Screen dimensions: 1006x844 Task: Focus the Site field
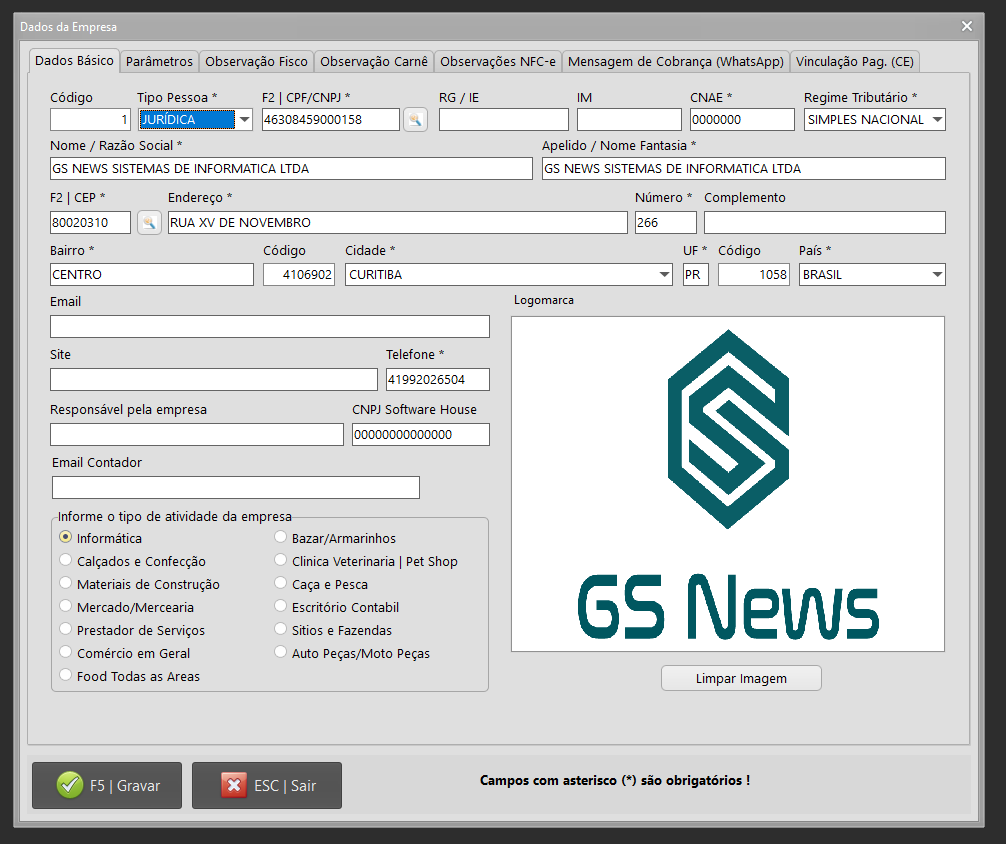point(214,379)
